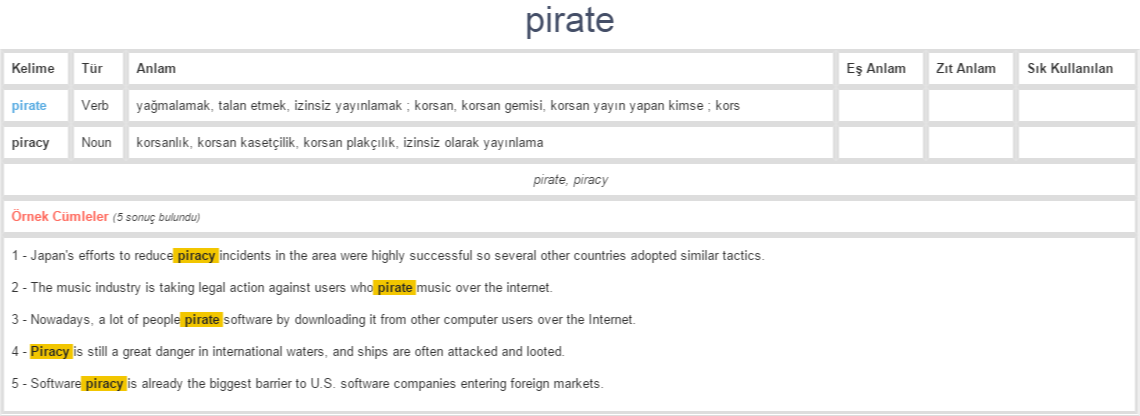Image resolution: width=1140 pixels, height=416 pixels.
Task: Select the Sık Kullanılan column header
Action: [x=1070, y=69]
